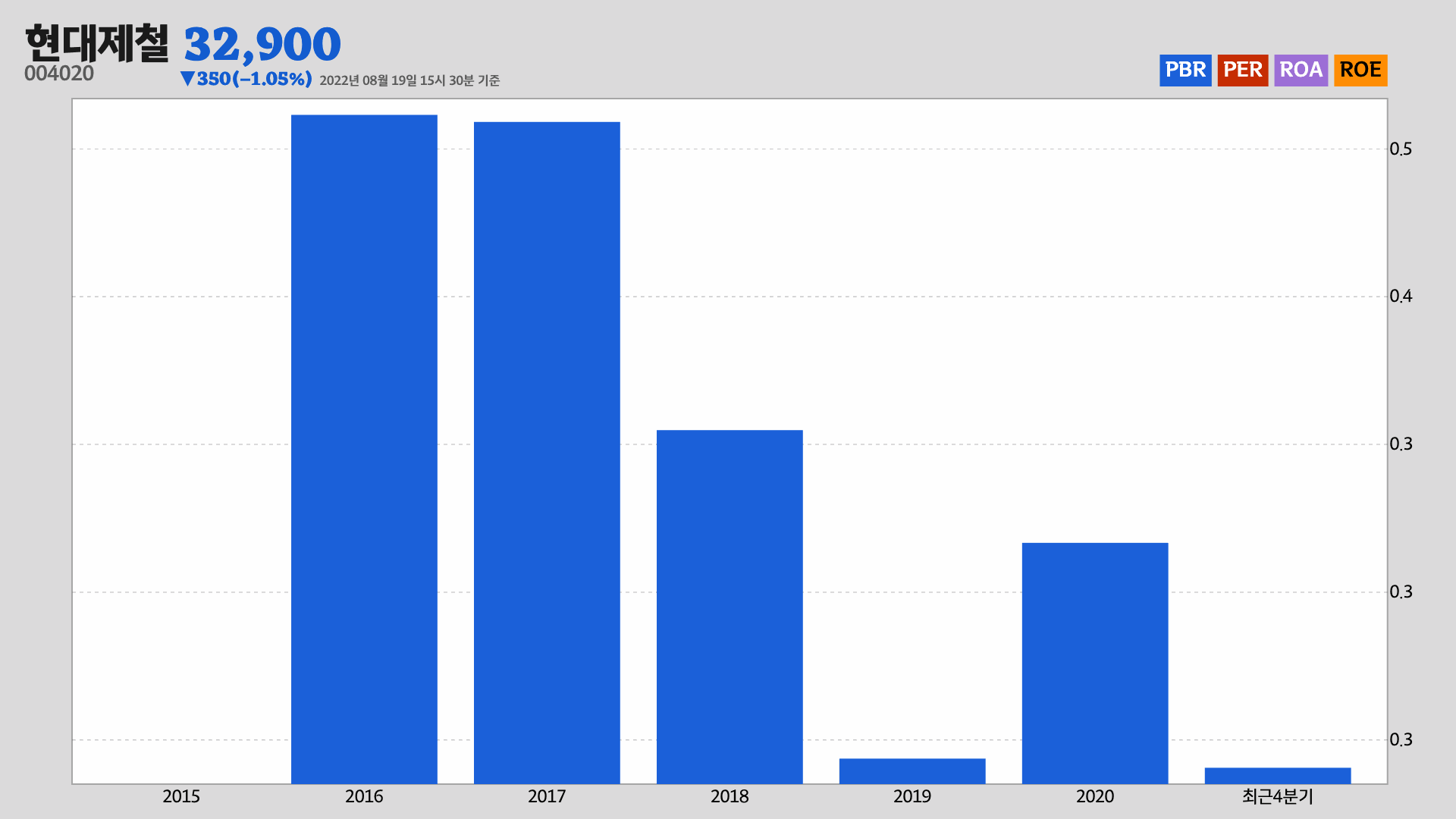Image resolution: width=1456 pixels, height=819 pixels.
Task: Click the 0.4 y-axis value
Action: (x=1401, y=297)
